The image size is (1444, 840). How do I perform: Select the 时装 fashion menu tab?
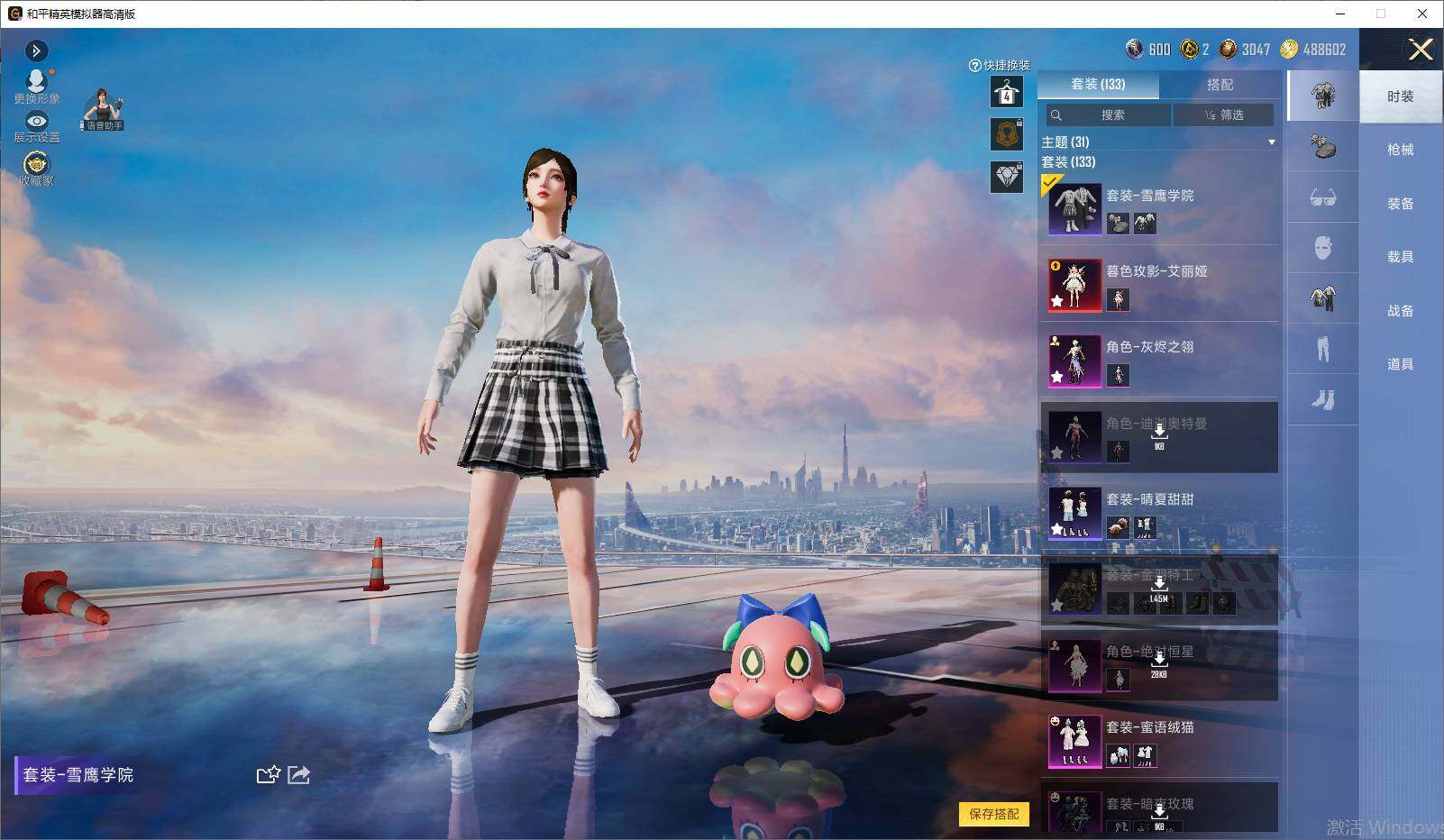click(x=1400, y=96)
